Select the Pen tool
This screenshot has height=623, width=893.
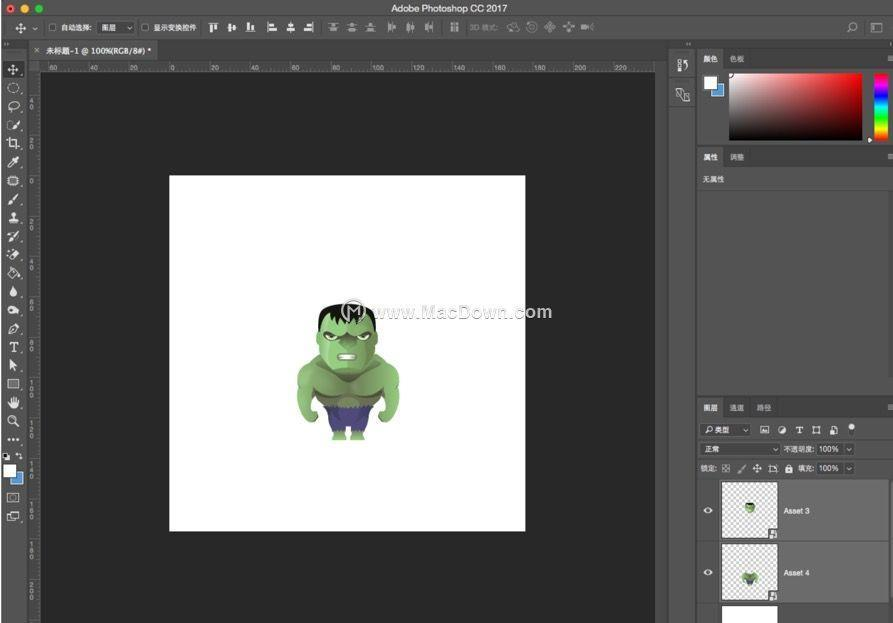(x=13, y=329)
